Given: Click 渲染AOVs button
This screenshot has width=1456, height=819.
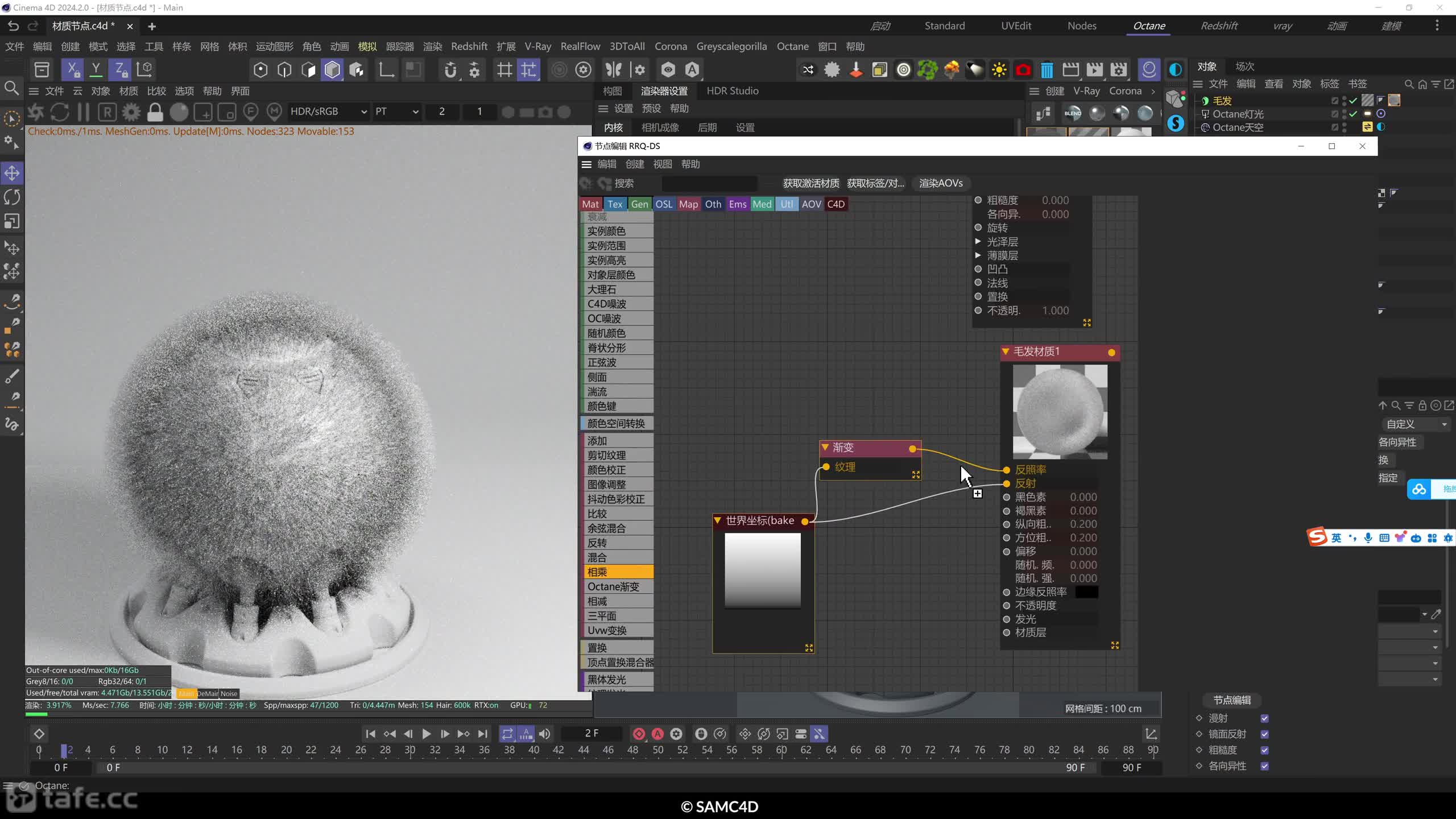Looking at the screenshot, I should 941,183.
